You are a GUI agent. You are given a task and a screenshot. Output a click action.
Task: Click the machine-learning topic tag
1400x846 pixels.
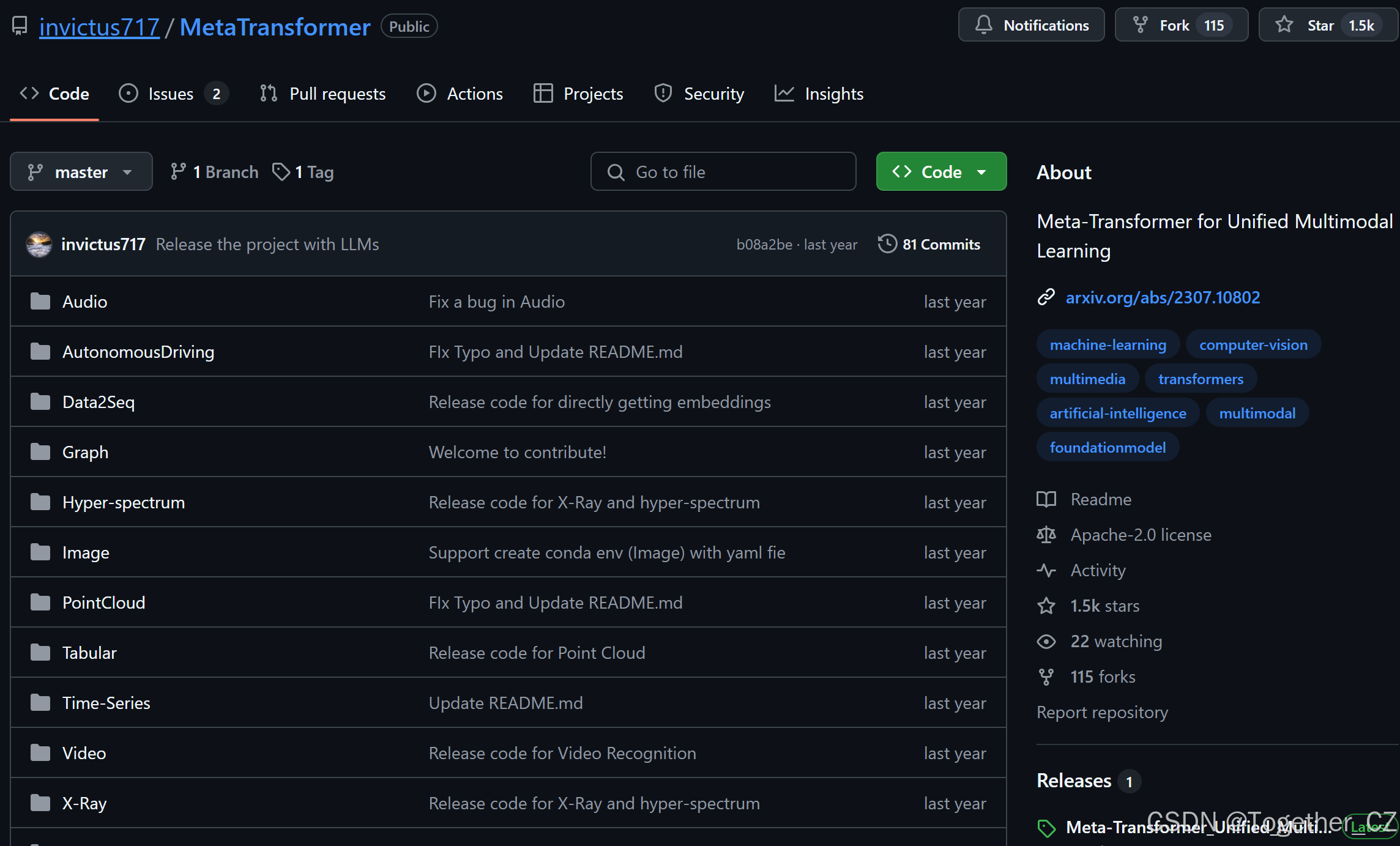[x=1108, y=345]
